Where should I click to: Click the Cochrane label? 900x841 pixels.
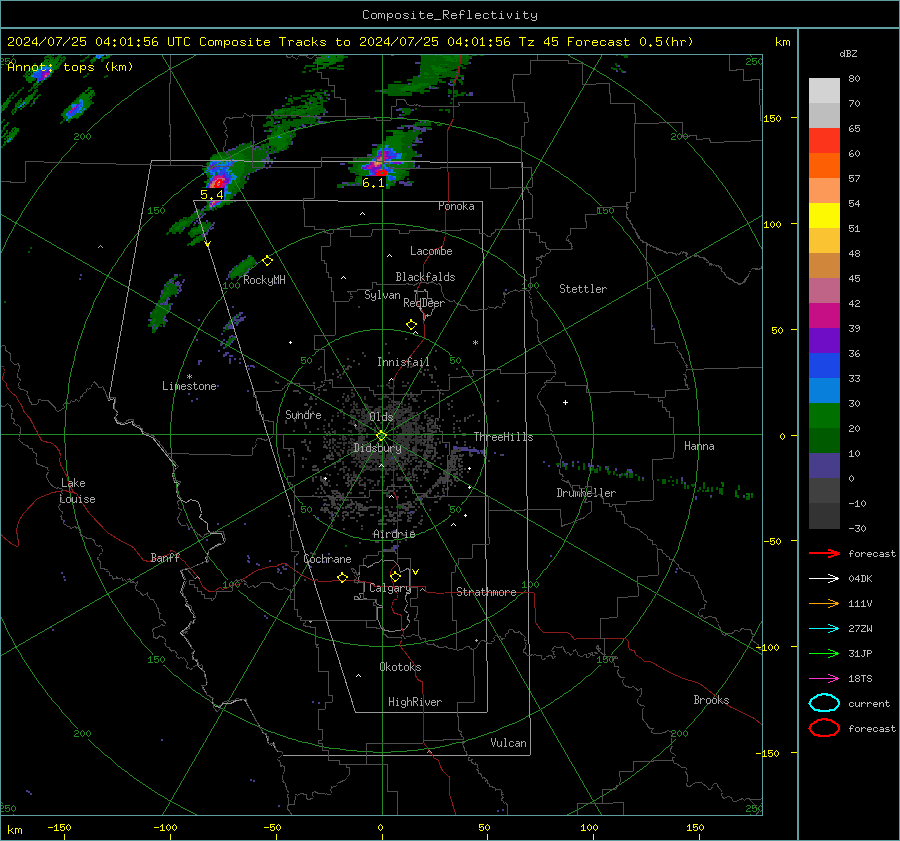pyautogui.click(x=327, y=559)
